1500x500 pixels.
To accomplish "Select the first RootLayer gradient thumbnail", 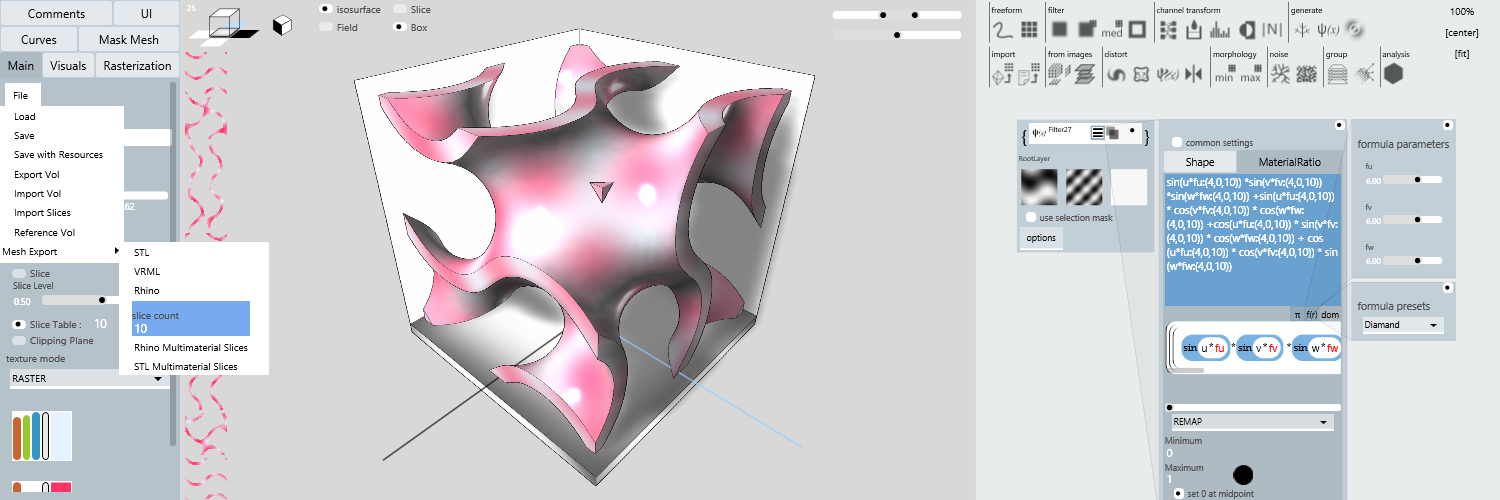I will [1038, 187].
